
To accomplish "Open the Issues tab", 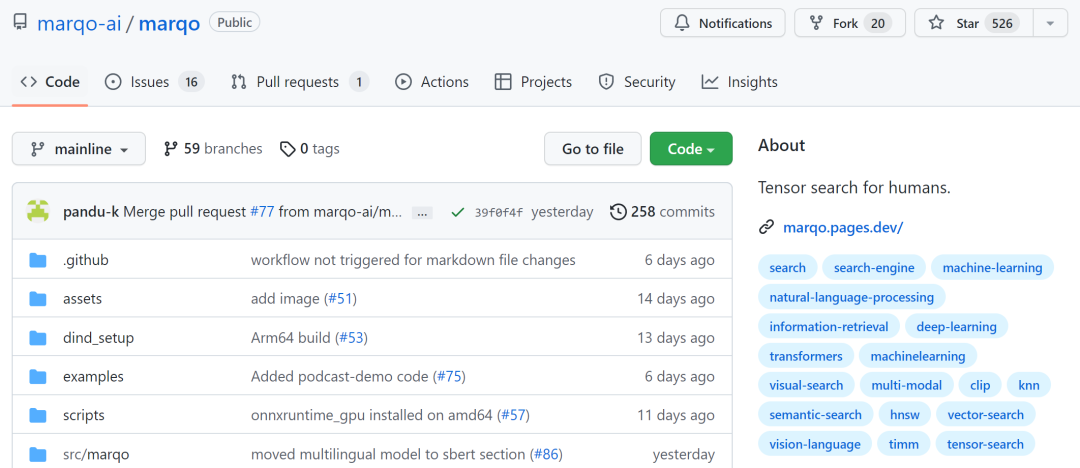I will (x=154, y=82).
